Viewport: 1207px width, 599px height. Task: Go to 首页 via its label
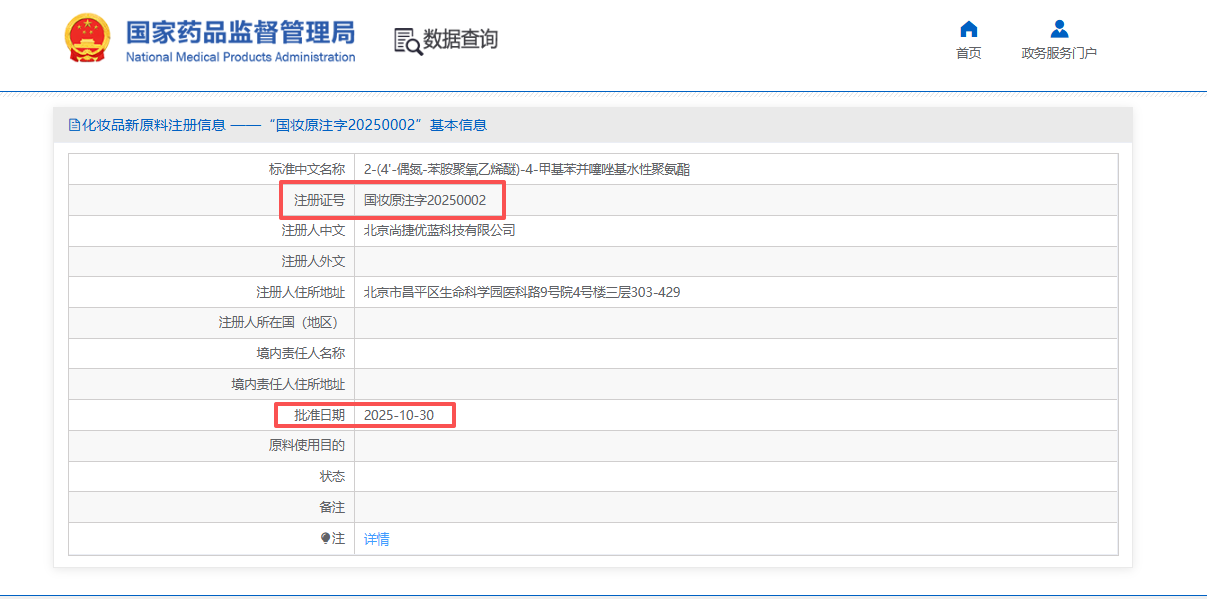pyautogui.click(x=968, y=53)
